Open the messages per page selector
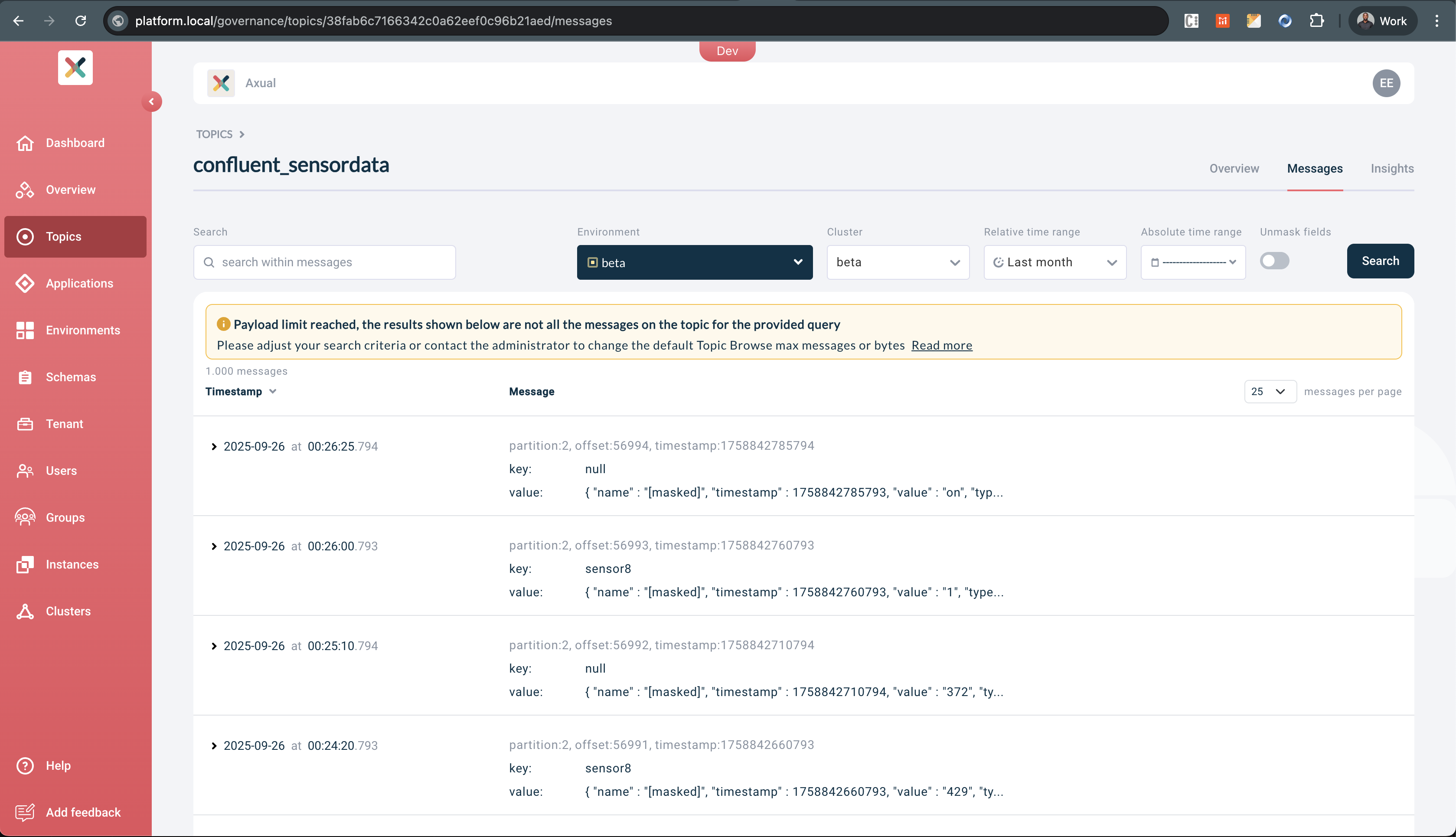The height and width of the screenshot is (837, 1456). 1270,392
